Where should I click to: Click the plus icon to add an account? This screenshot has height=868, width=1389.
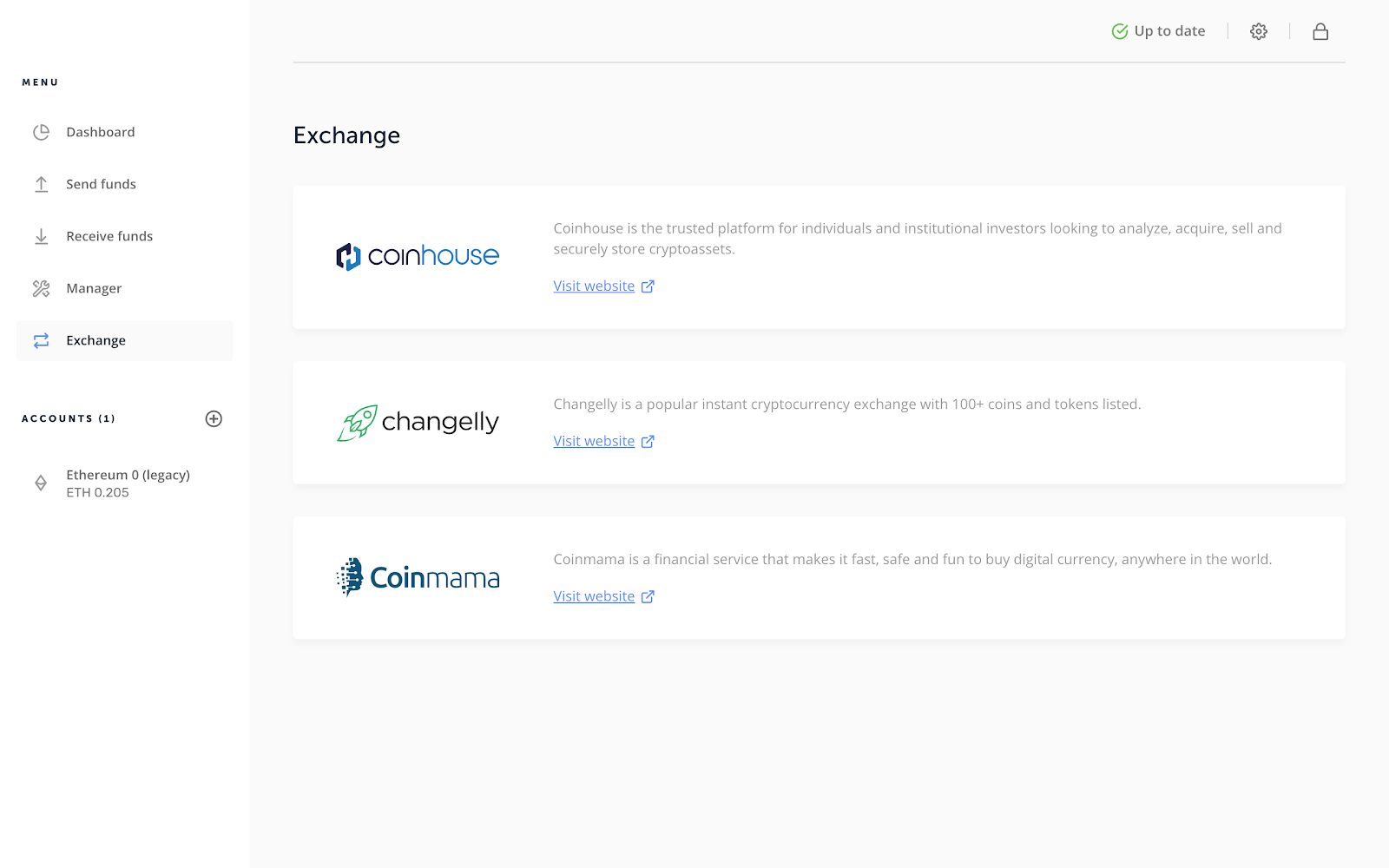(x=214, y=418)
